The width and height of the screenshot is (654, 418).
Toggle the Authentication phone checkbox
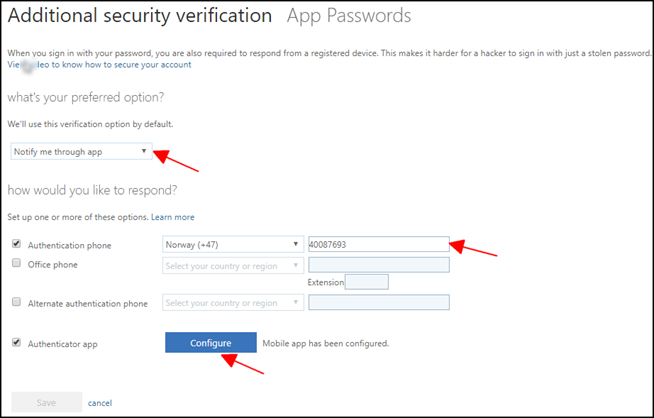pyautogui.click(x=16, y=244)
